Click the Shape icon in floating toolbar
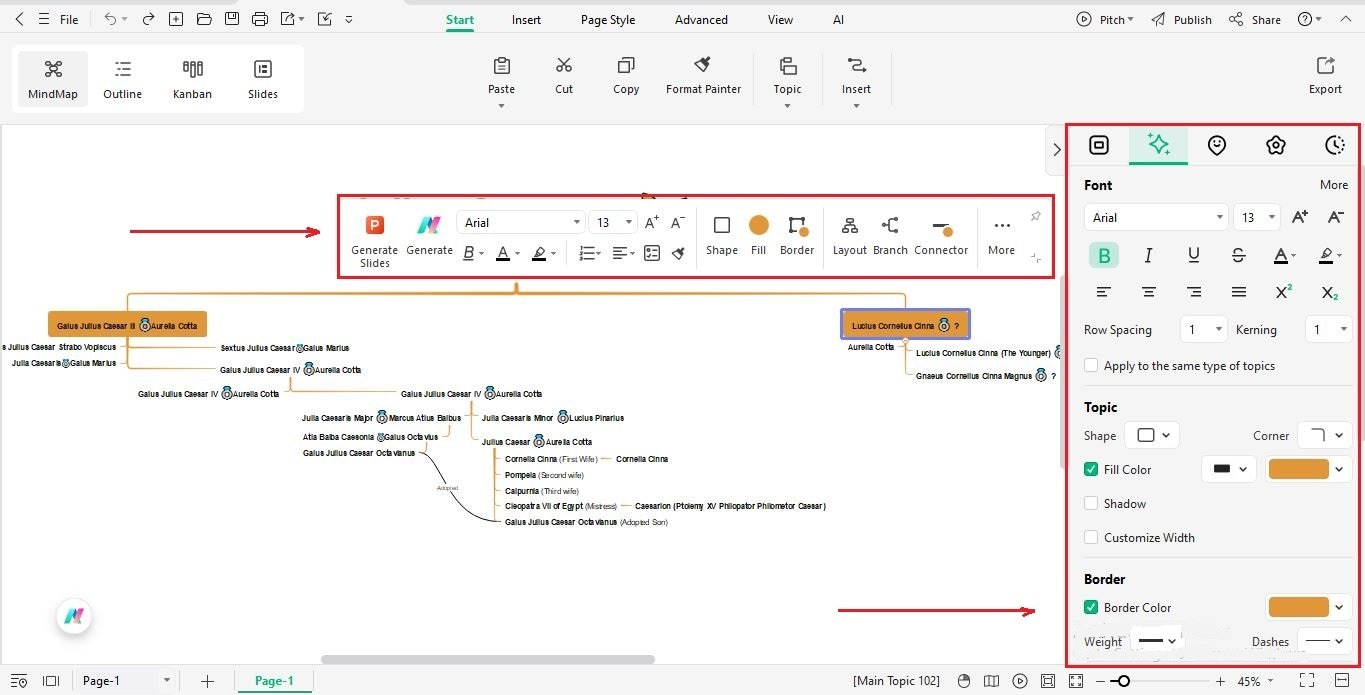The height and width of the screenshot is (695, 1365). click(722, 225)
